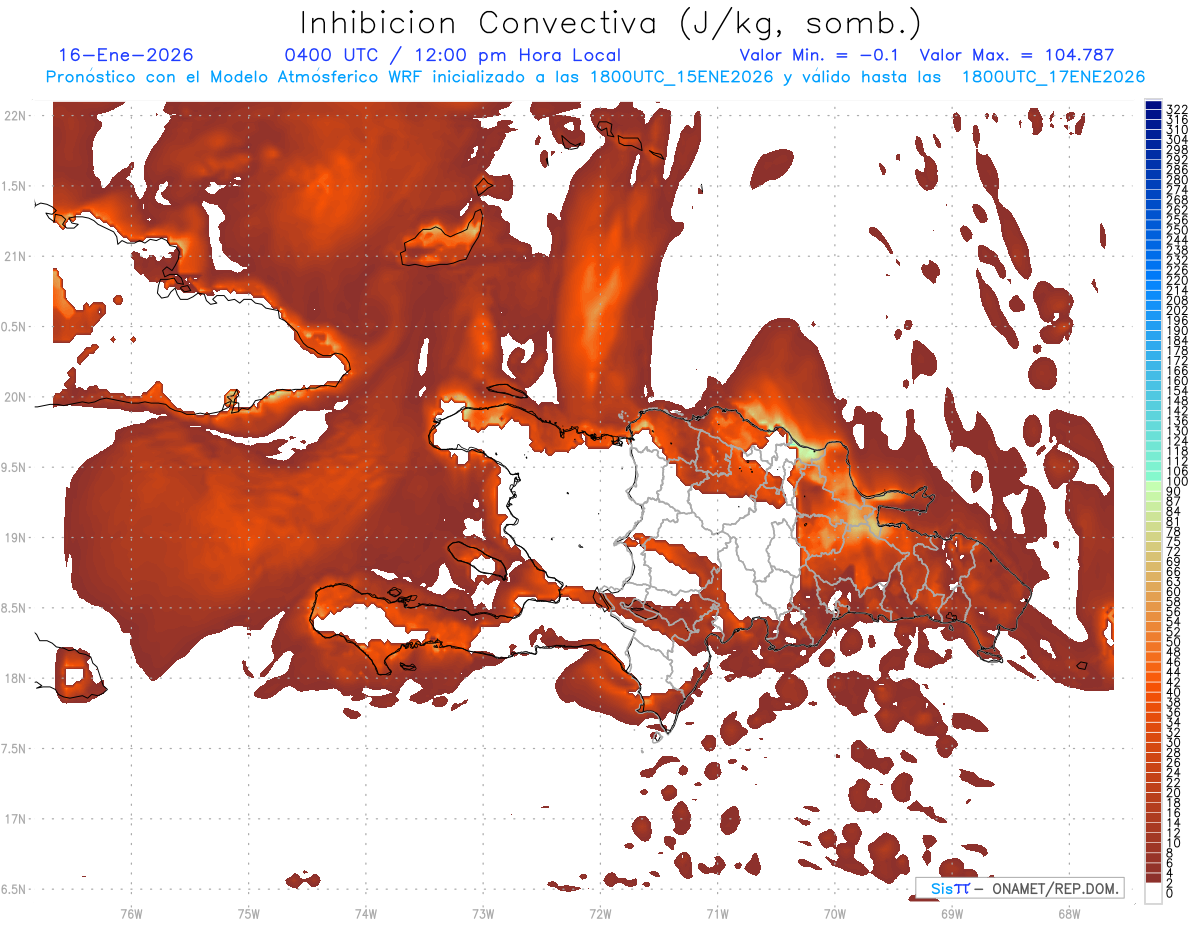Click the colorbar value label "322"
The width and height of the screenshot is (1200, 927).
[1177, 109]
